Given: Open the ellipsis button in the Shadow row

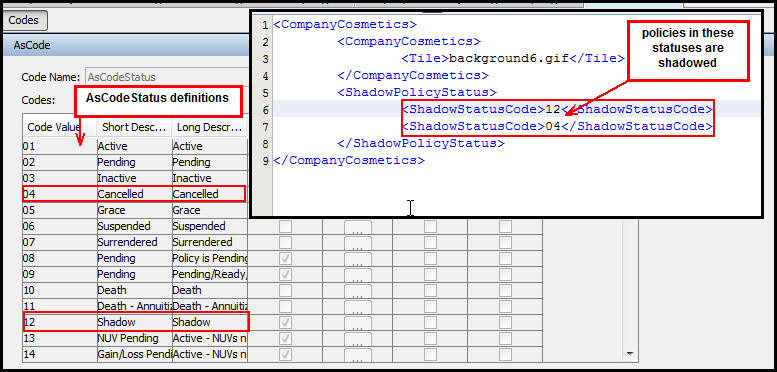Looking at the screenshot, I should (358, 323).
